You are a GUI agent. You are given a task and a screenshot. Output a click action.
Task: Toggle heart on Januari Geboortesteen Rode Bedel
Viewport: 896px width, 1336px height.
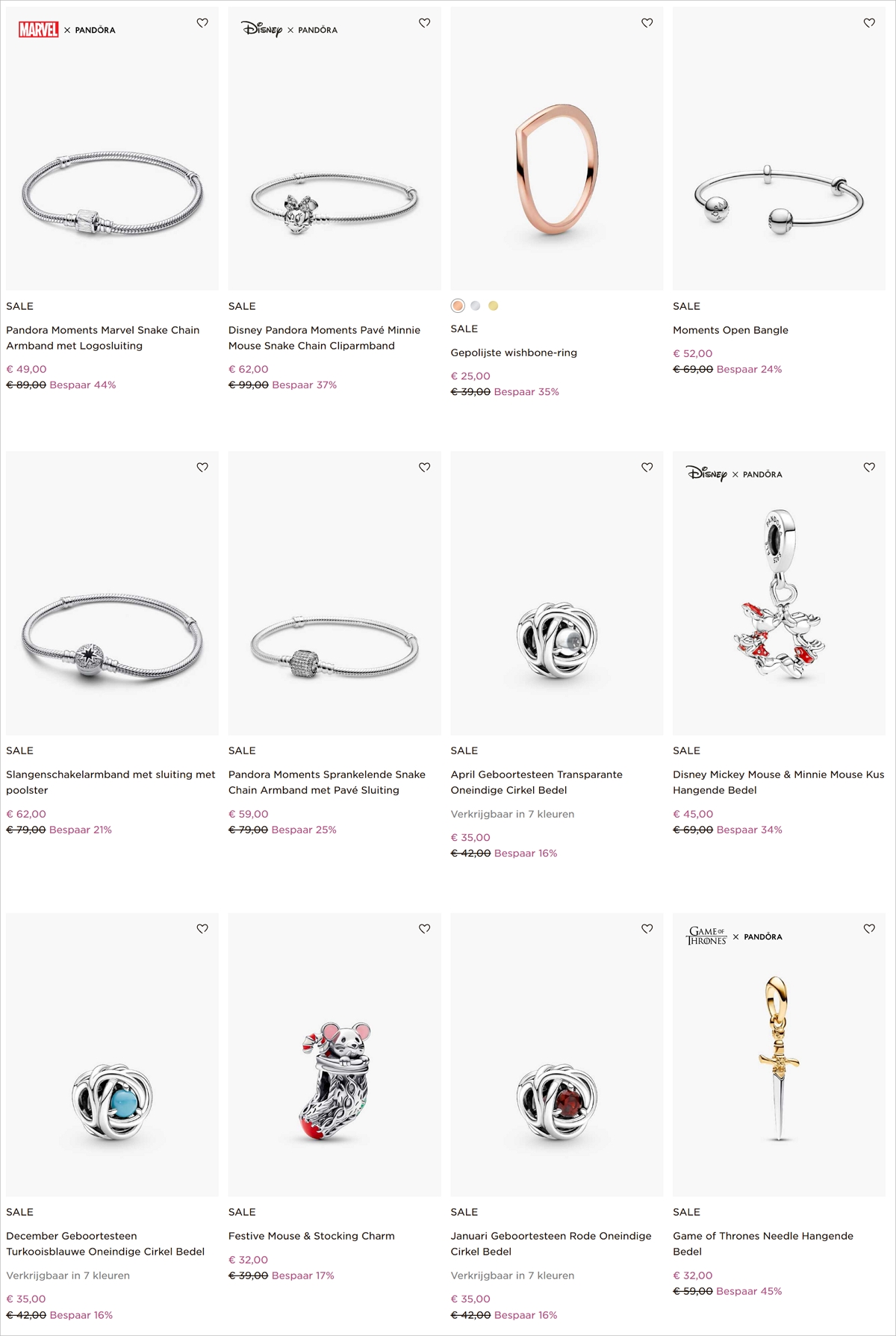pyautogui.click(x=647, y=929)
